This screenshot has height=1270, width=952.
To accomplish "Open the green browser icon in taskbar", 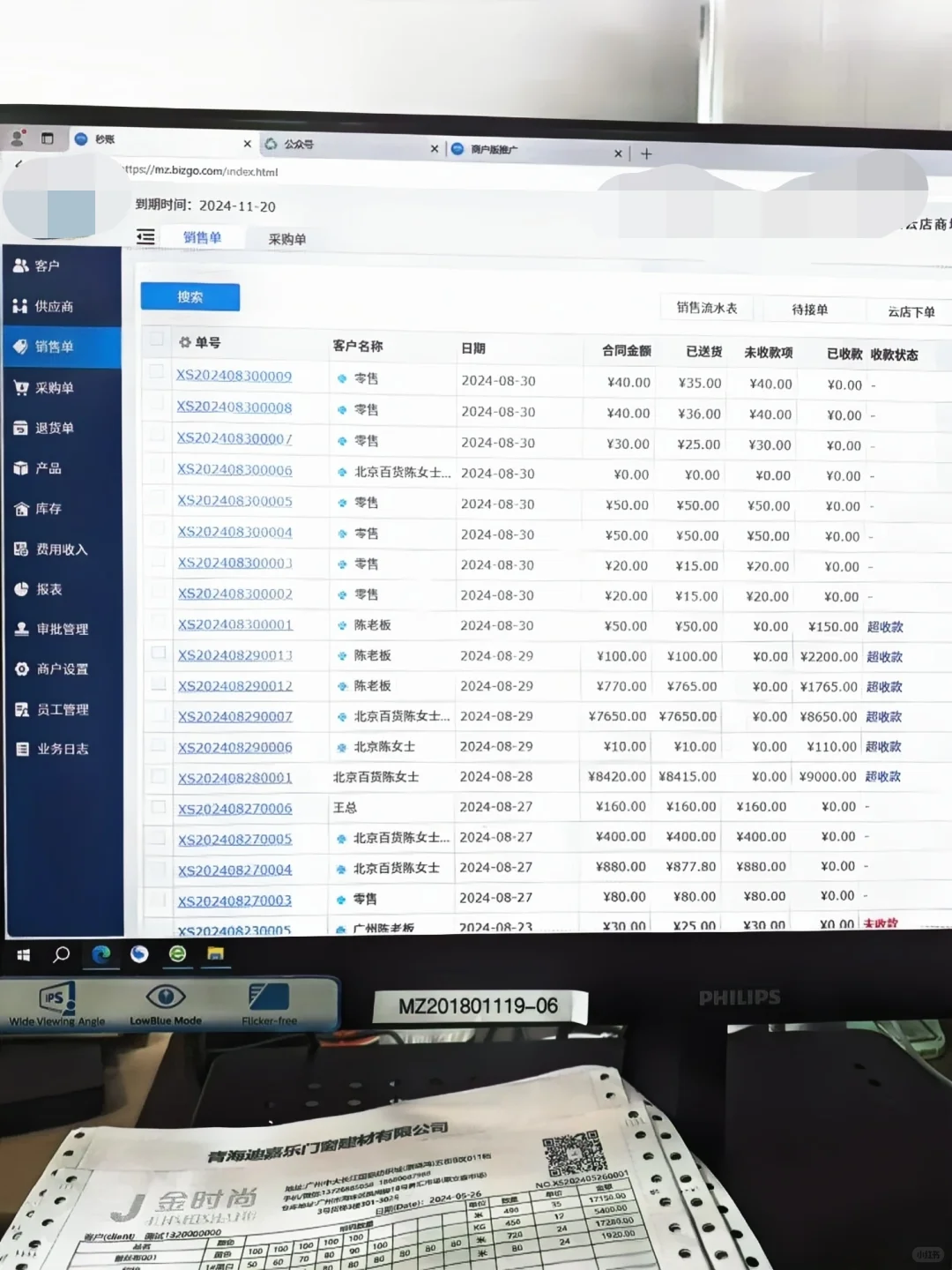I will (x=177, y=953).
